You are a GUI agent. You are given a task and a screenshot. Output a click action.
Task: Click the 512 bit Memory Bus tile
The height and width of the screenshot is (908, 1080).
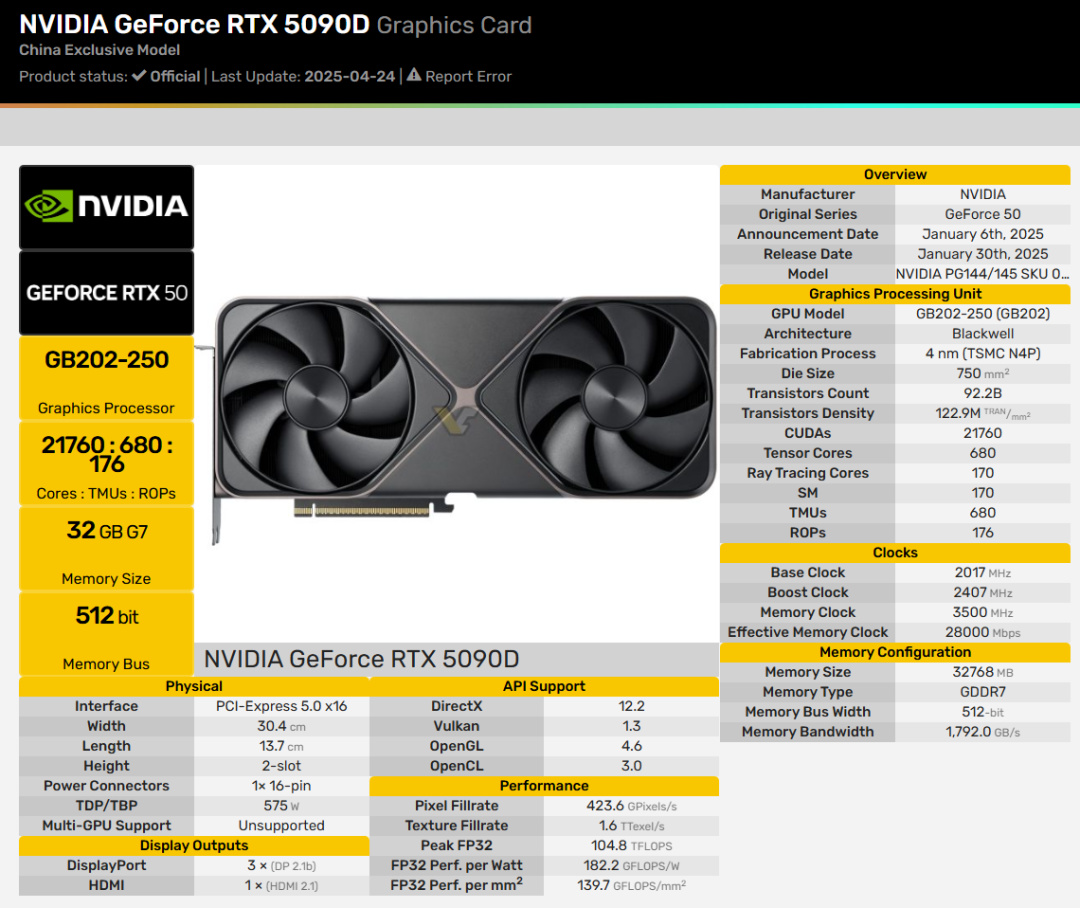107,634
